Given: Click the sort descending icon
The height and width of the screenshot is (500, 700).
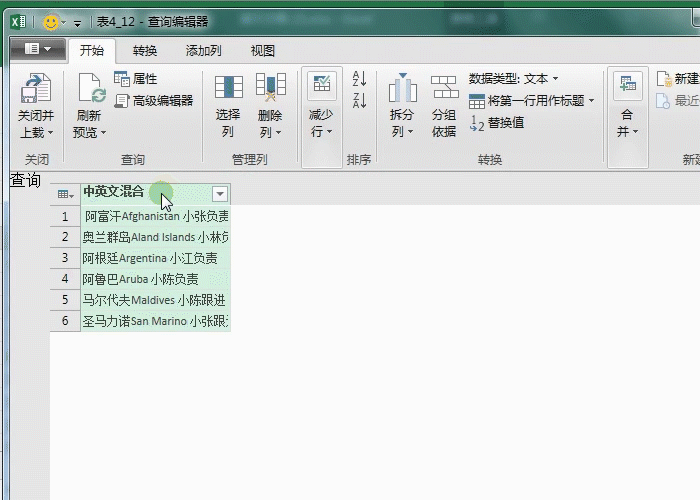Looking at the screenshot, I should pyautogui.click(x=360, y=100).
